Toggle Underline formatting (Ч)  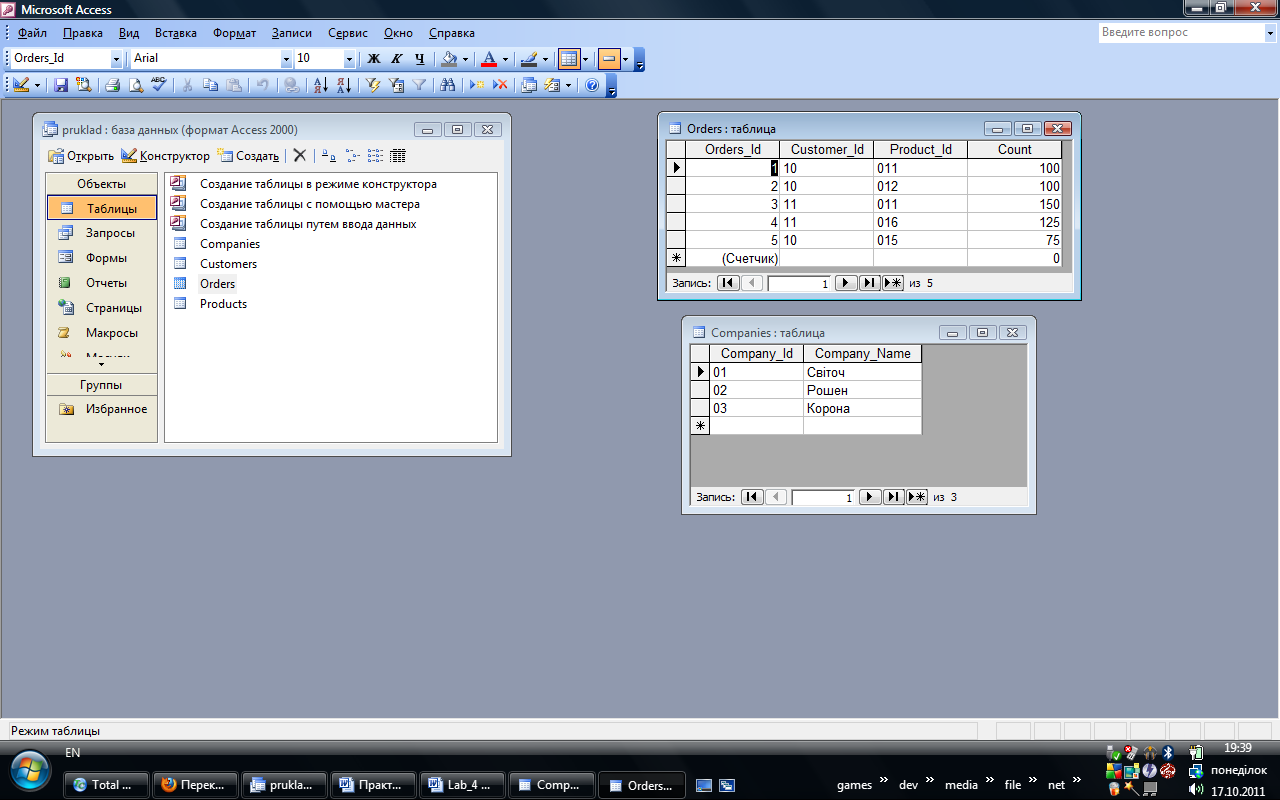click(419, 59)
